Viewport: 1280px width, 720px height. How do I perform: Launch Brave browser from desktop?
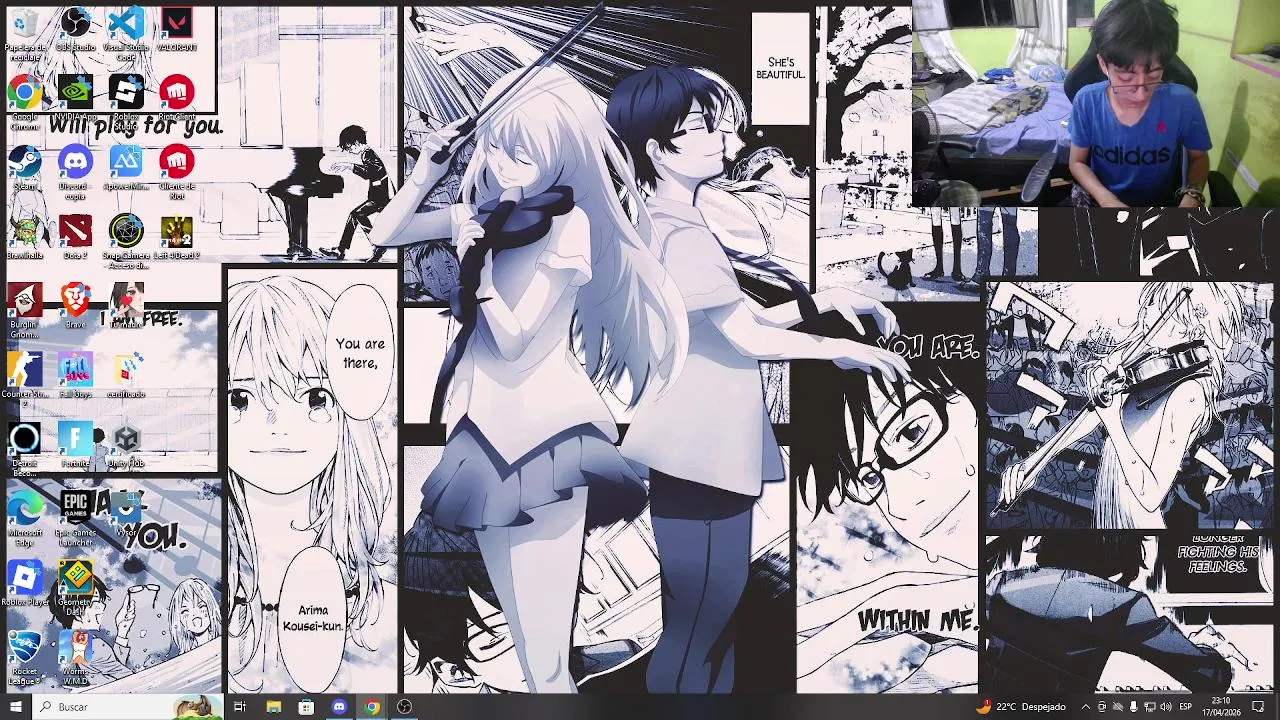point(75,306)
